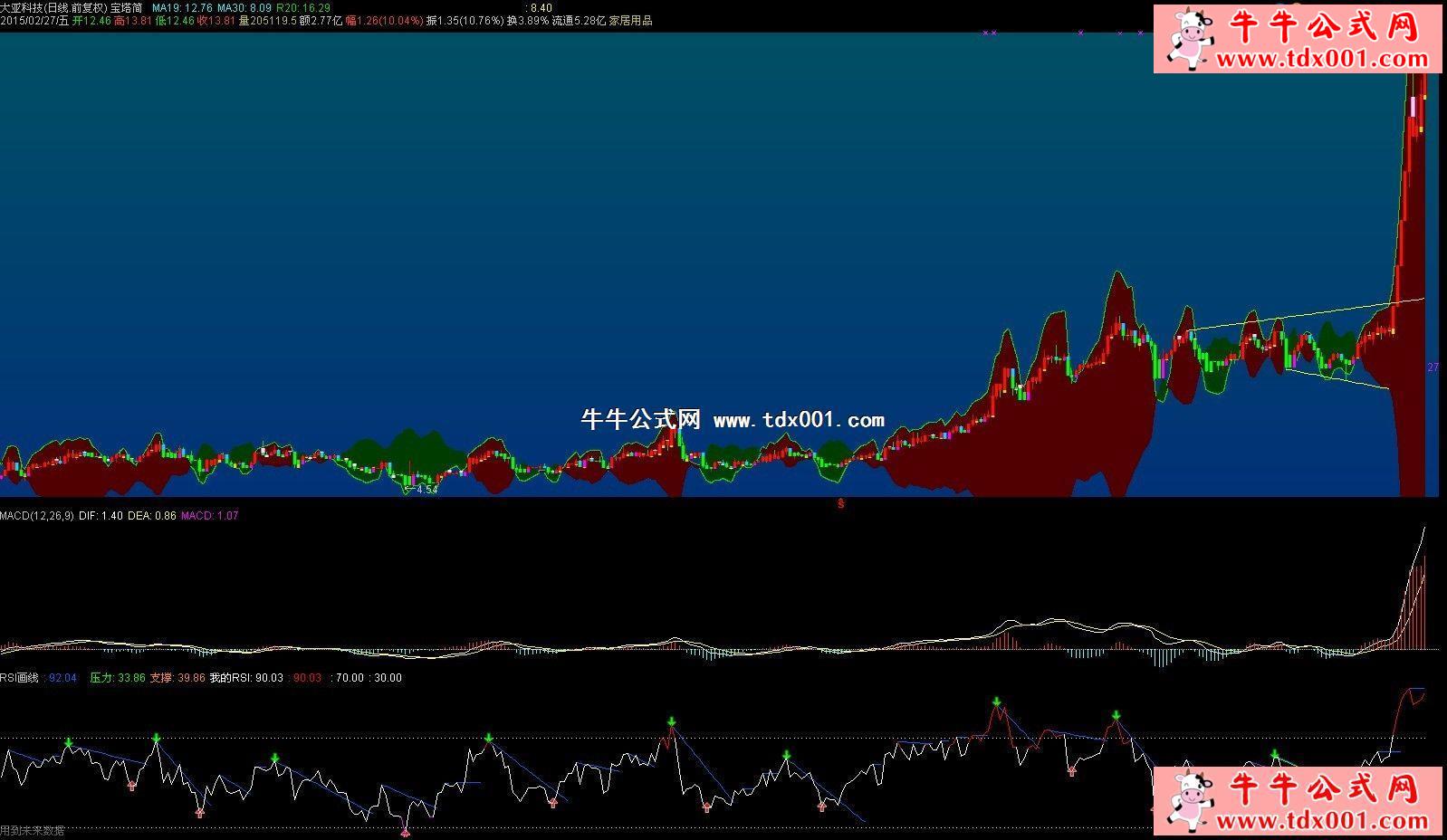This screenshot has width=1447, height=840.
Task: Click the highest green down arrow in RSI panel
Action: (996, 702)
